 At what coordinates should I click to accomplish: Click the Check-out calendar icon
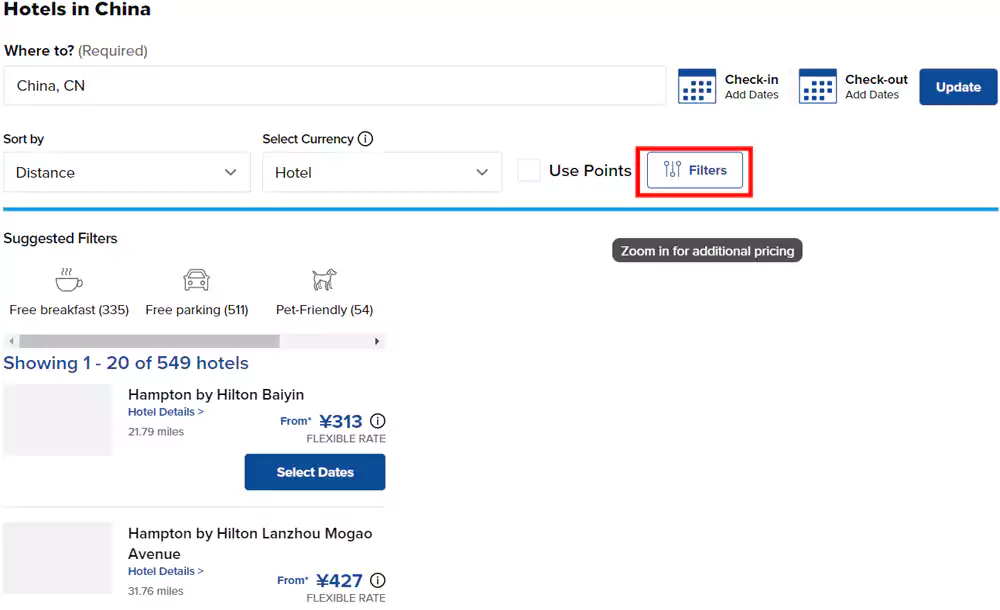tap(817, 86)
